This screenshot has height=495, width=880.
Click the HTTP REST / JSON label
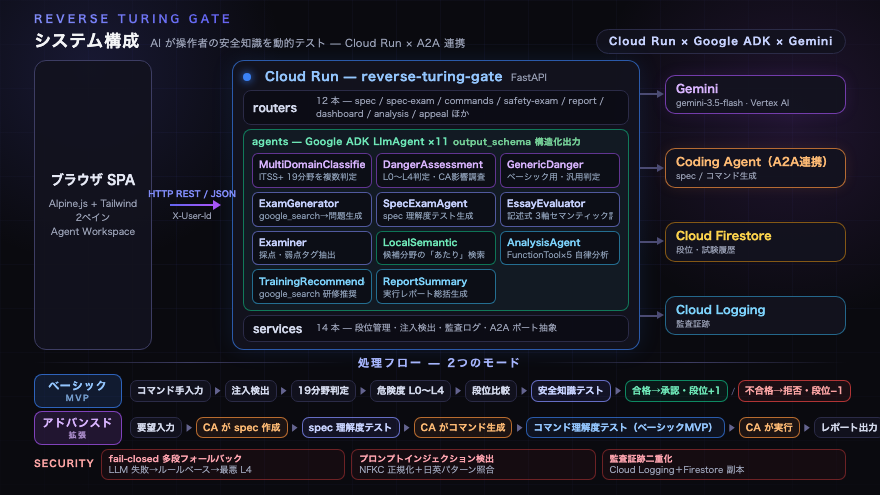tap(192, 194)
